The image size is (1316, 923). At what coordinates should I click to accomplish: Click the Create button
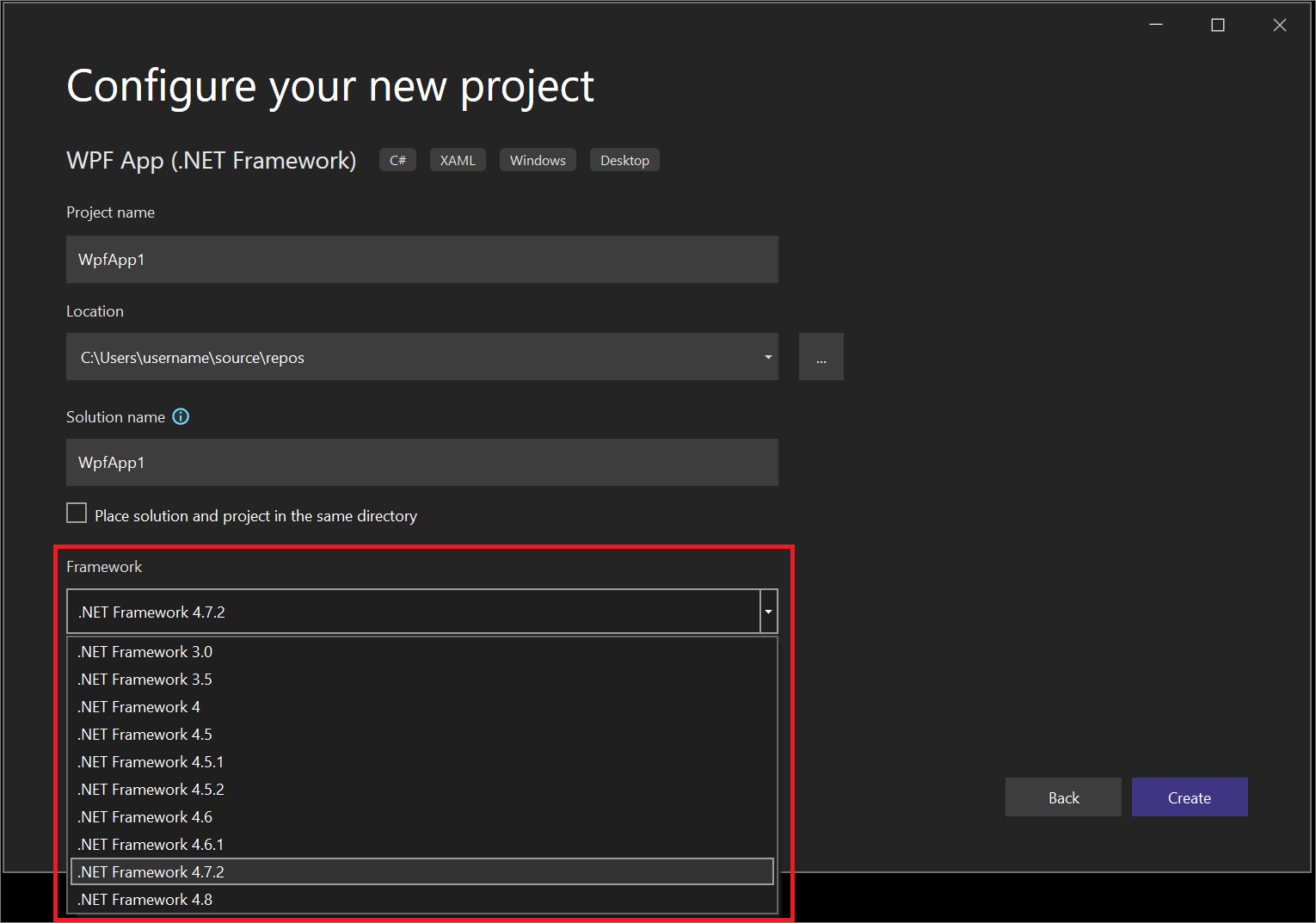(1190, 797)
